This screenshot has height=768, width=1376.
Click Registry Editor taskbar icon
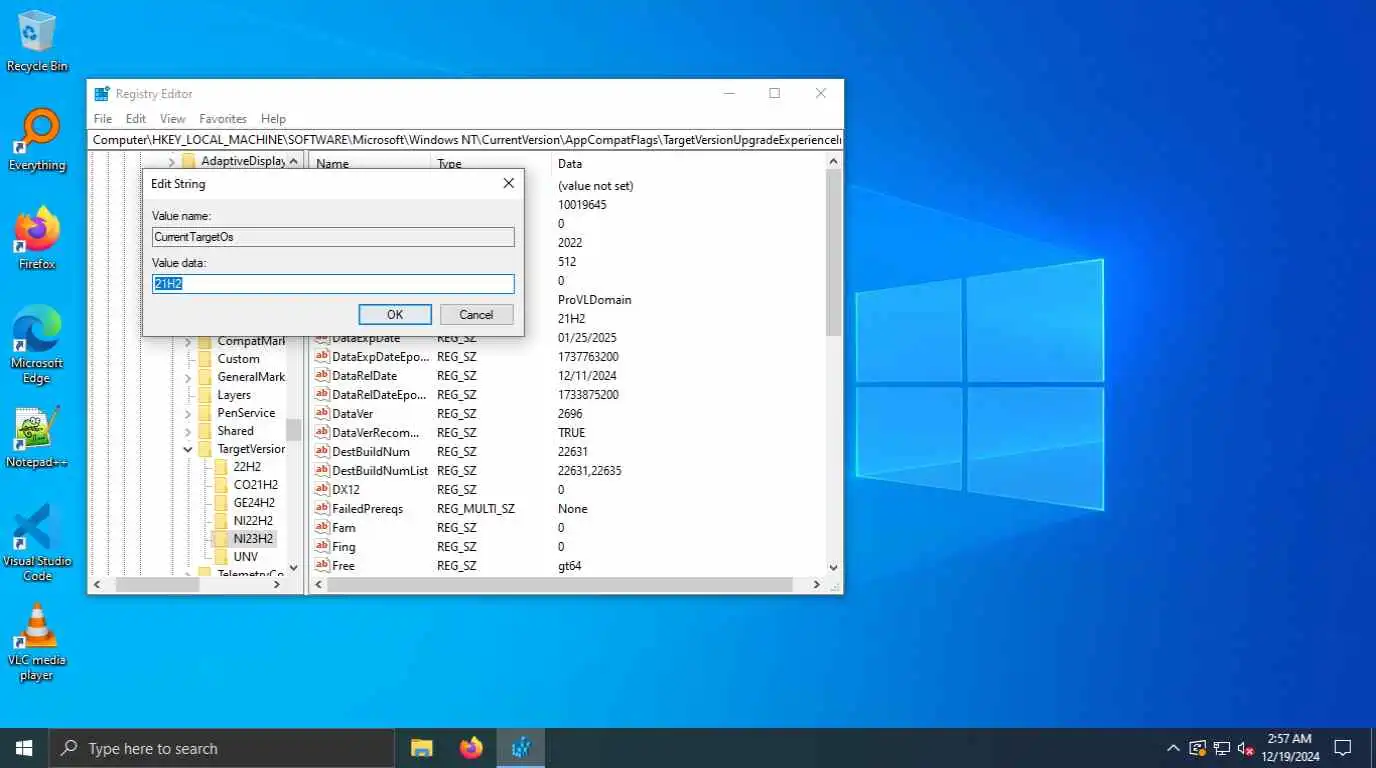(x=521, y=748)
